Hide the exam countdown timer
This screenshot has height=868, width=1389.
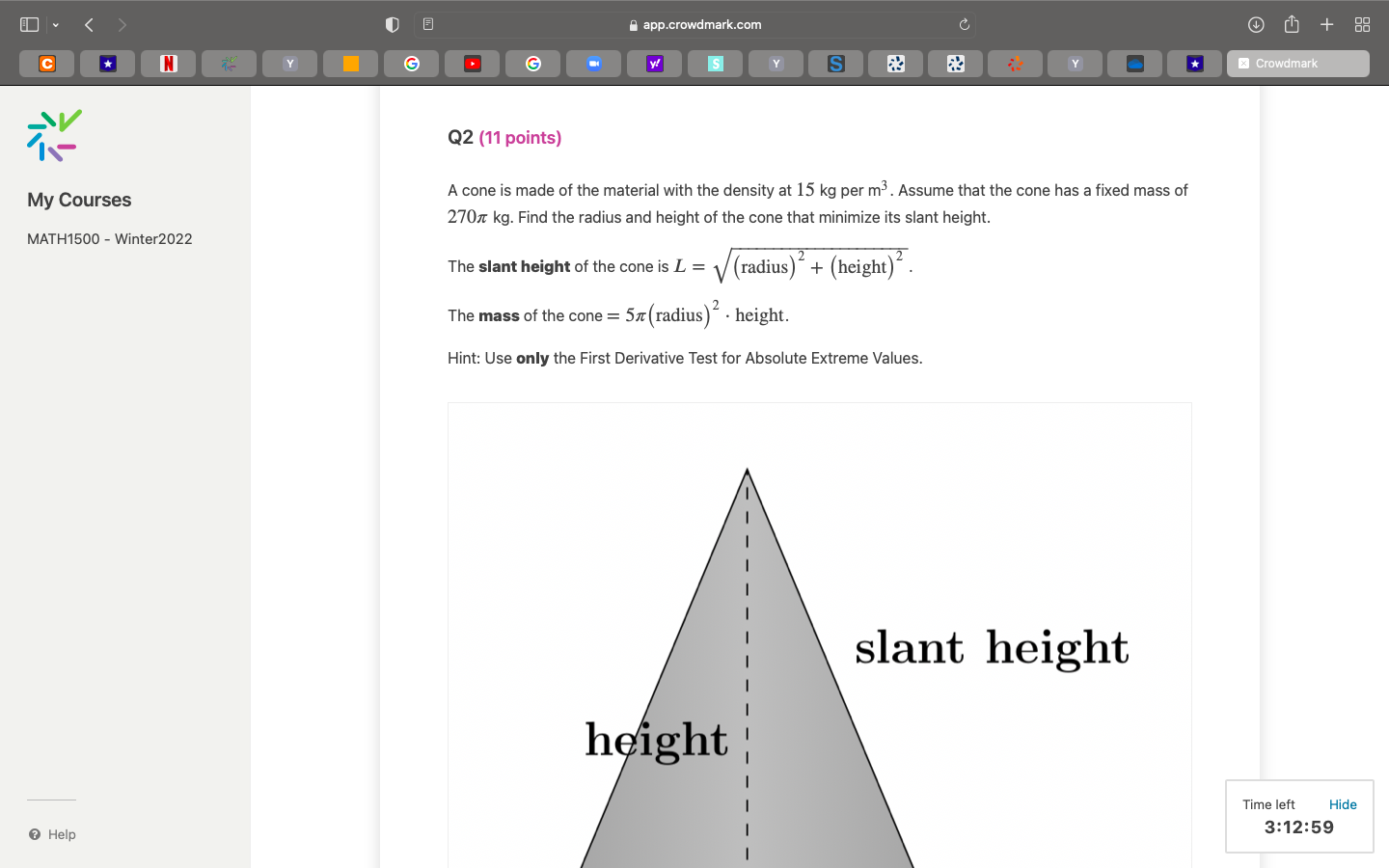click(1343, 803)
